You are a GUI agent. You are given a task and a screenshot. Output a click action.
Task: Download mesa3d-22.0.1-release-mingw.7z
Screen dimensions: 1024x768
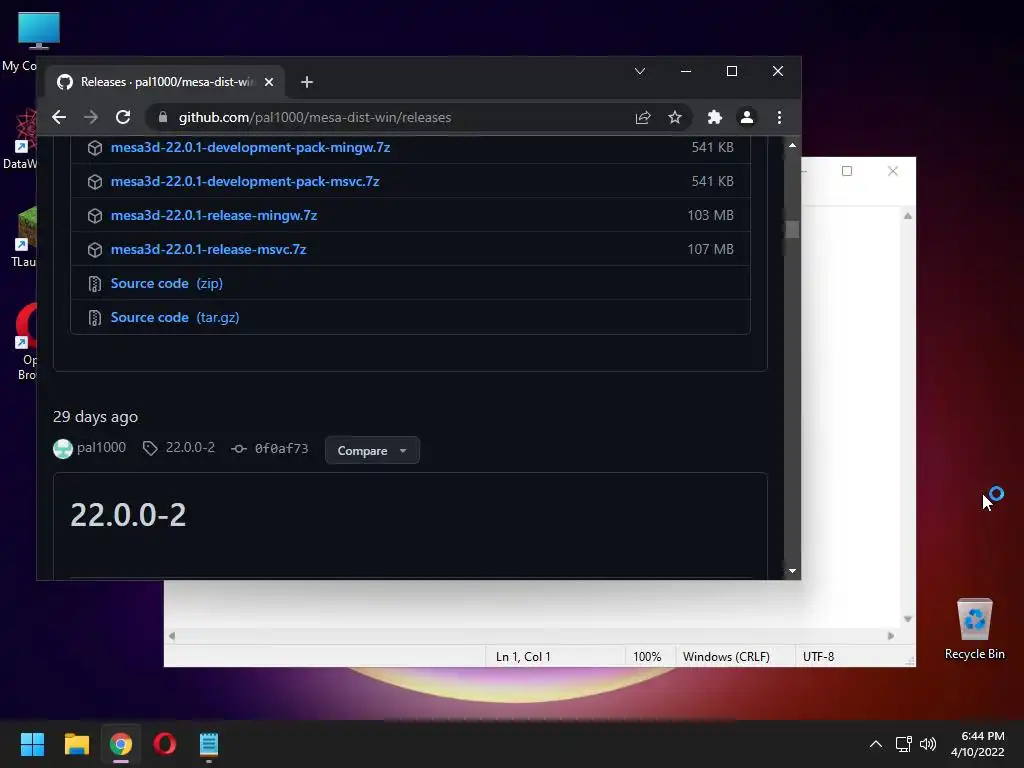click(214, 216)
